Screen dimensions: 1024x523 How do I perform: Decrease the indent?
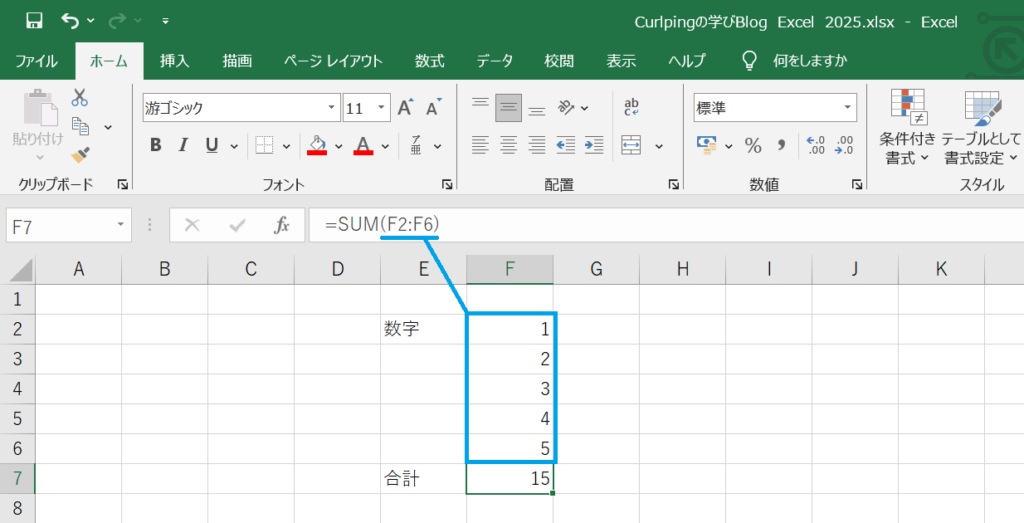click(x=566, y=145)
